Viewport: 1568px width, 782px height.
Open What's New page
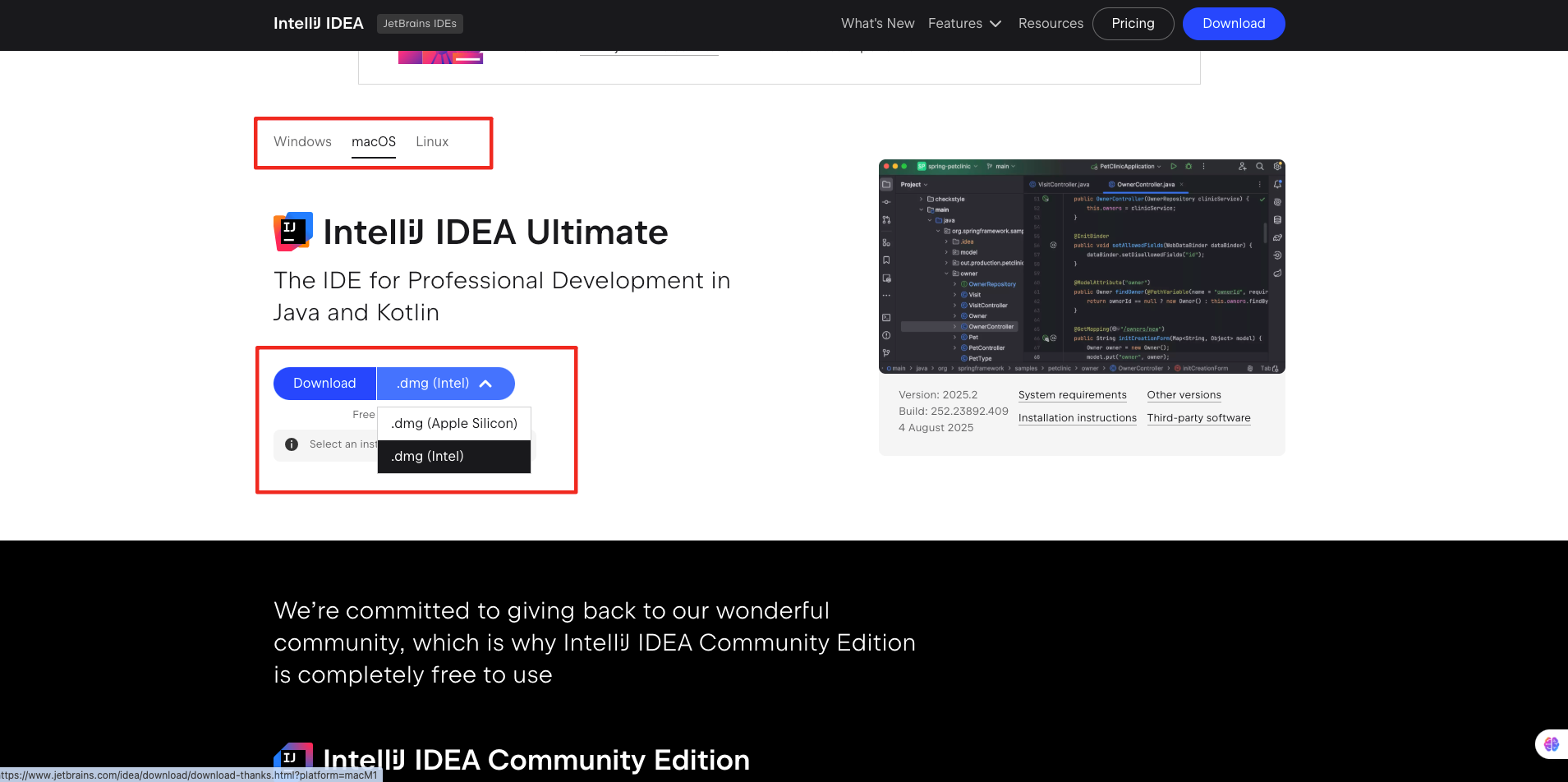coord(877,23)
